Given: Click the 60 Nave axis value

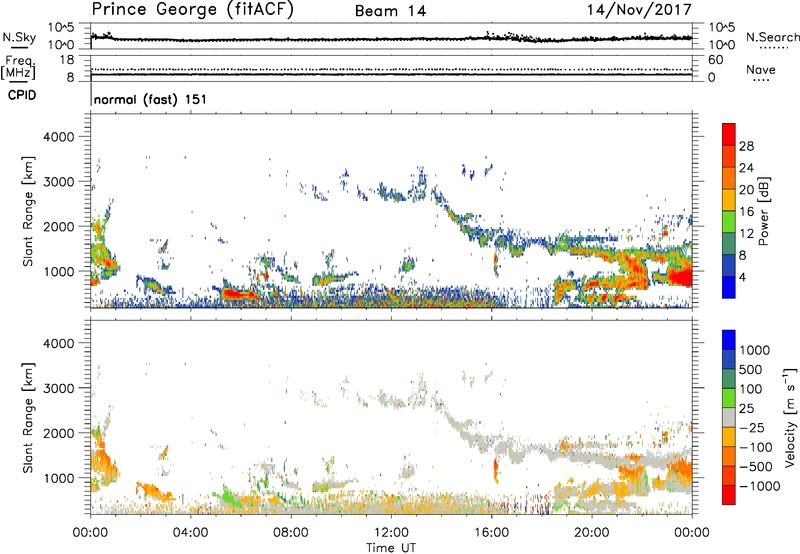Looking at the screenshot, I should pyautogui.click(x=715, y=60).
